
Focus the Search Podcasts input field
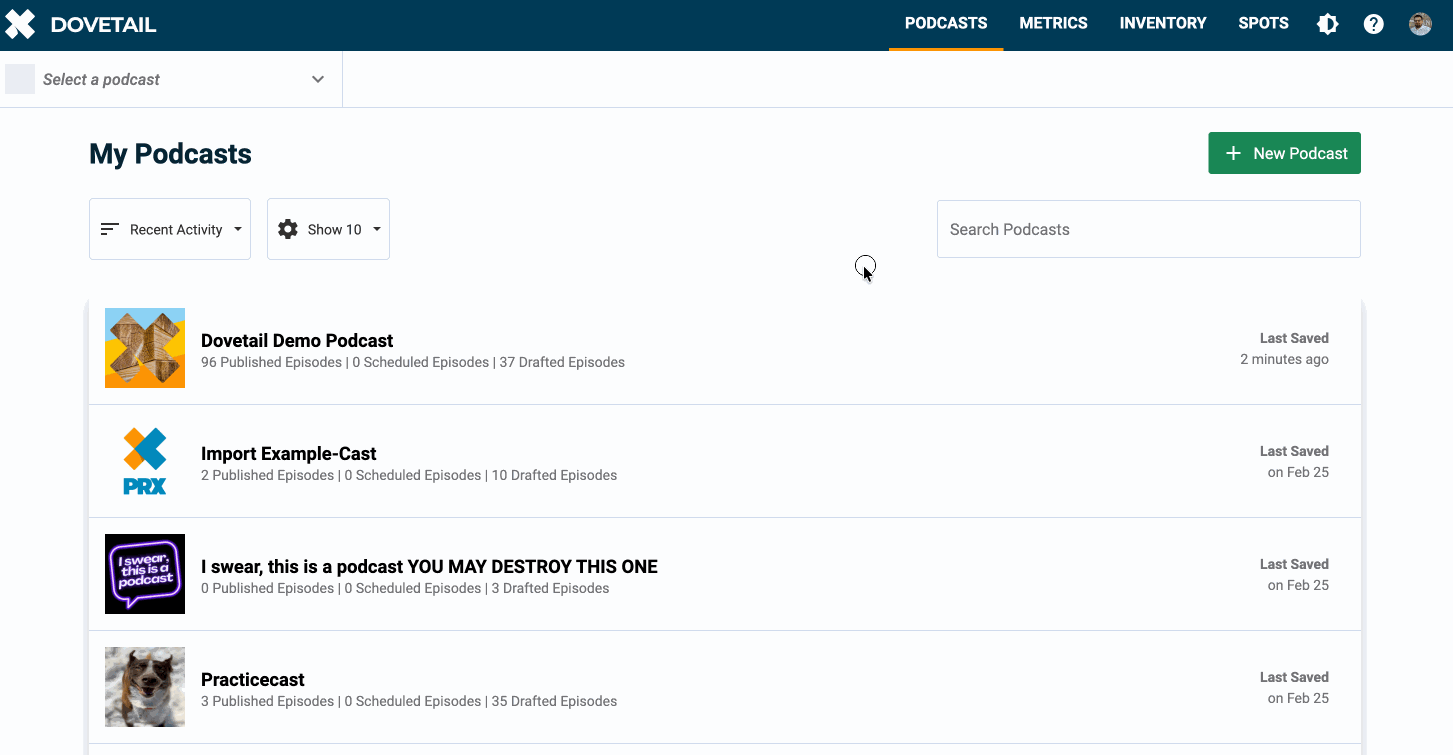click(x=1148, y=229)
